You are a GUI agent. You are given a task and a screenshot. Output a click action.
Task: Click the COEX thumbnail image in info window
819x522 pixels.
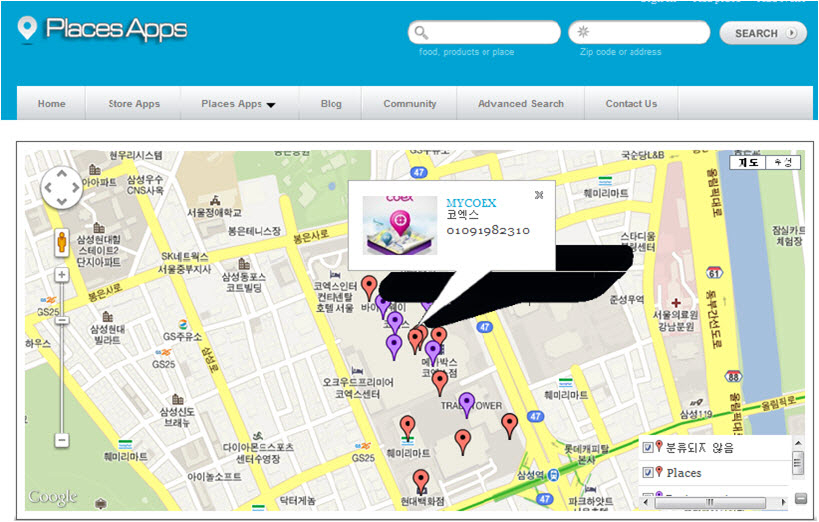400,225
